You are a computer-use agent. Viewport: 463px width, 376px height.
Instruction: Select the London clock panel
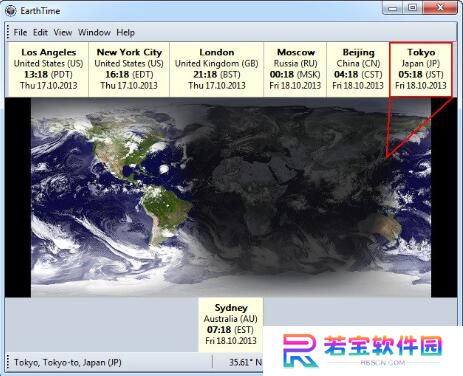tap(217, 69)
